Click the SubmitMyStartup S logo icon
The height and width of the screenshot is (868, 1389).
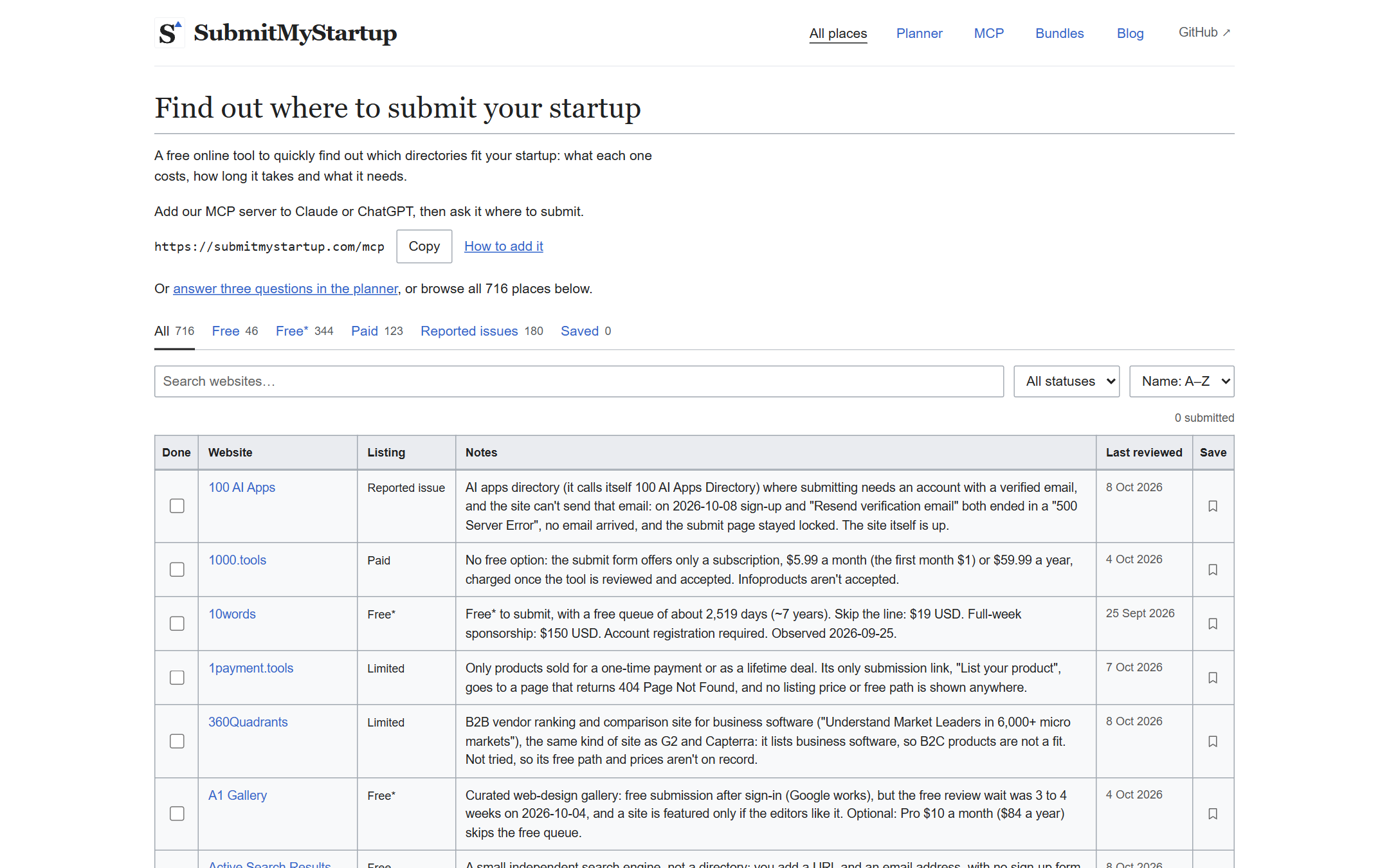coord(170,33)
